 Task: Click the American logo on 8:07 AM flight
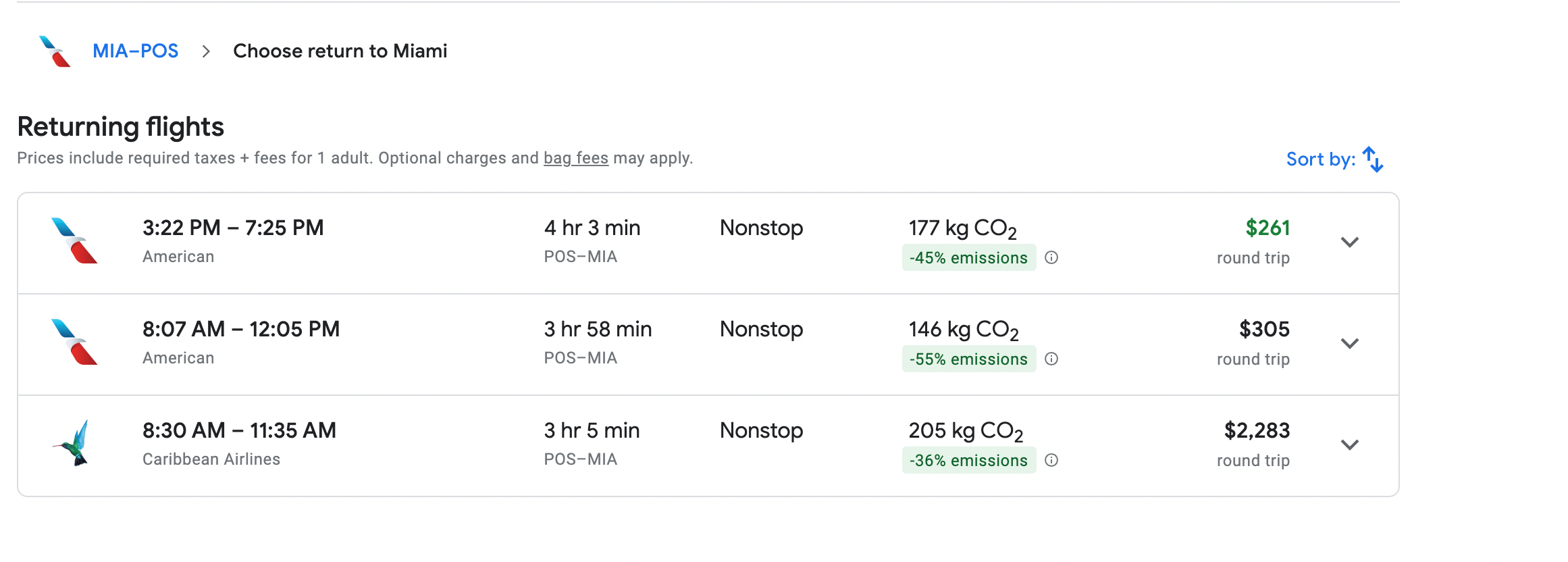74,342
